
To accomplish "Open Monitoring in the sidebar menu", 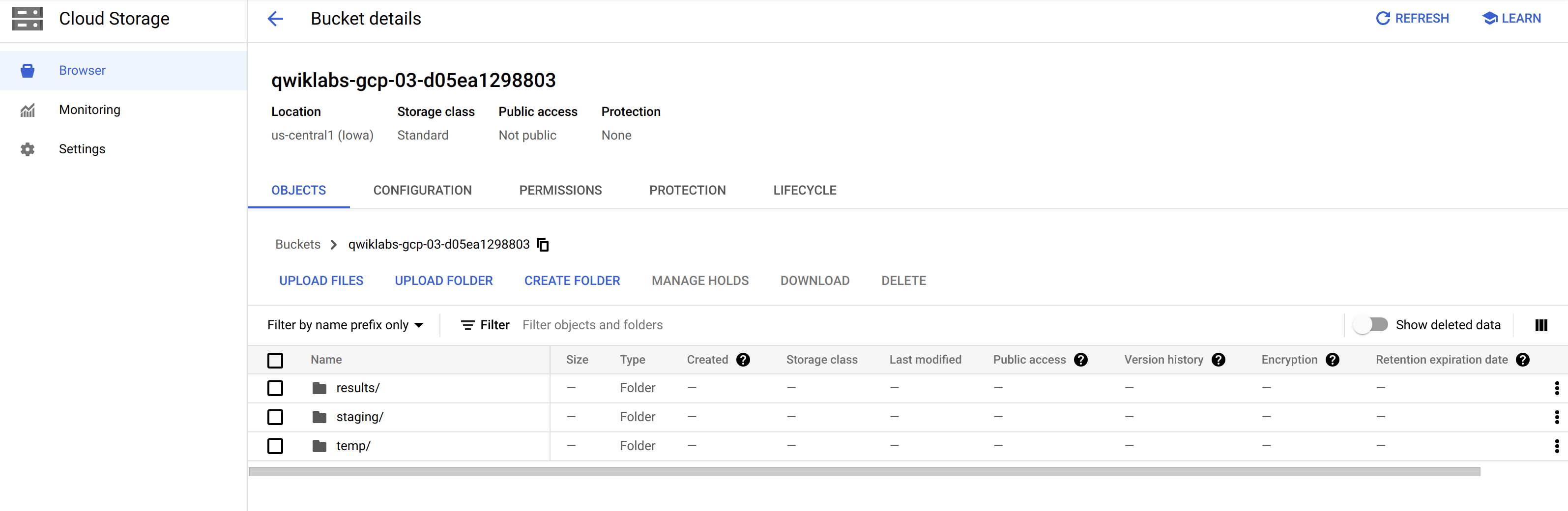I will point(123,110).
